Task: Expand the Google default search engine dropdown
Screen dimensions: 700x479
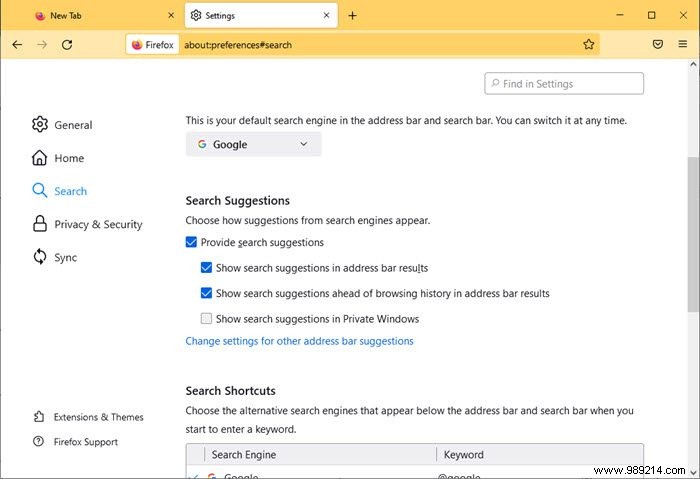Action: pos(253,144)
